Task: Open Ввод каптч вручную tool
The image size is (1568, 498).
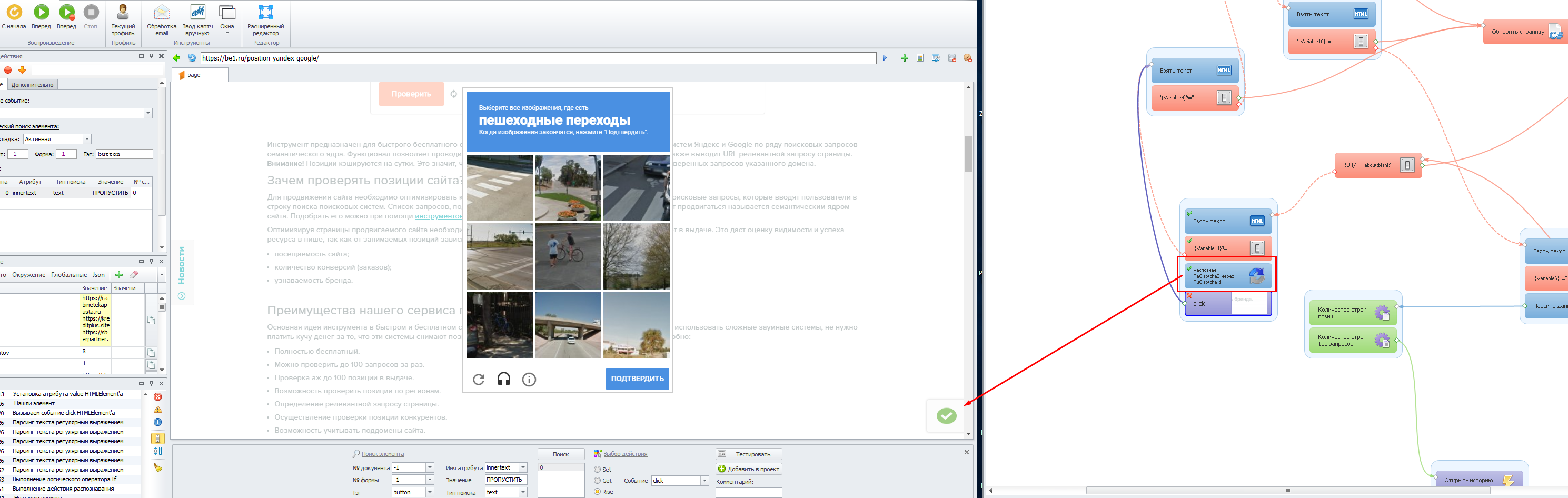Action: point(197,20)
